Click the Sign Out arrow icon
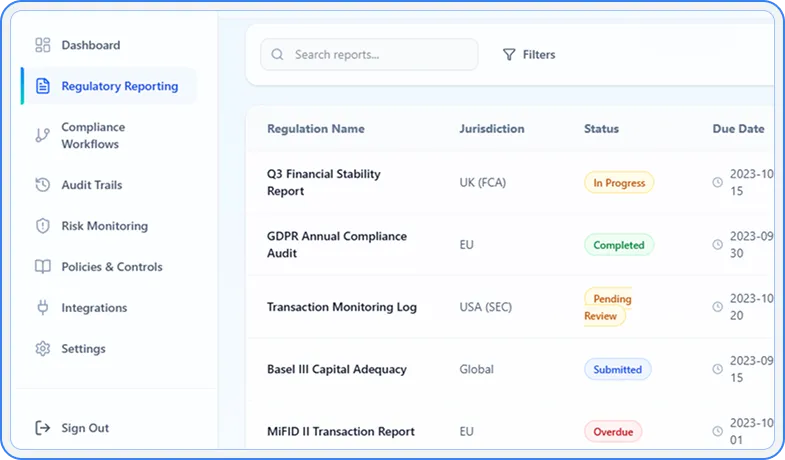 (42, 428)
